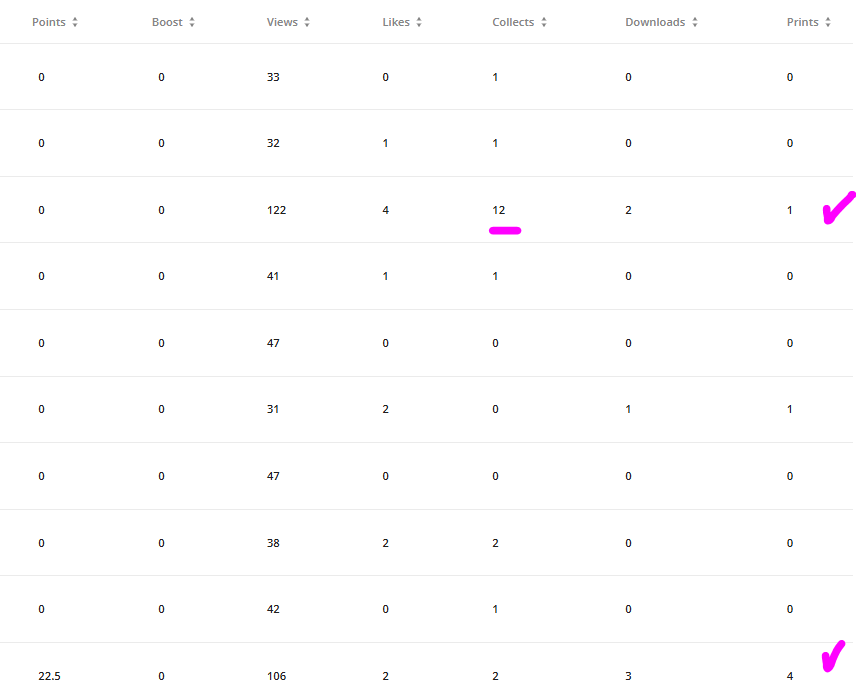Click the Downloads header text
Screen dimensions: 856x700
[655, 22]
